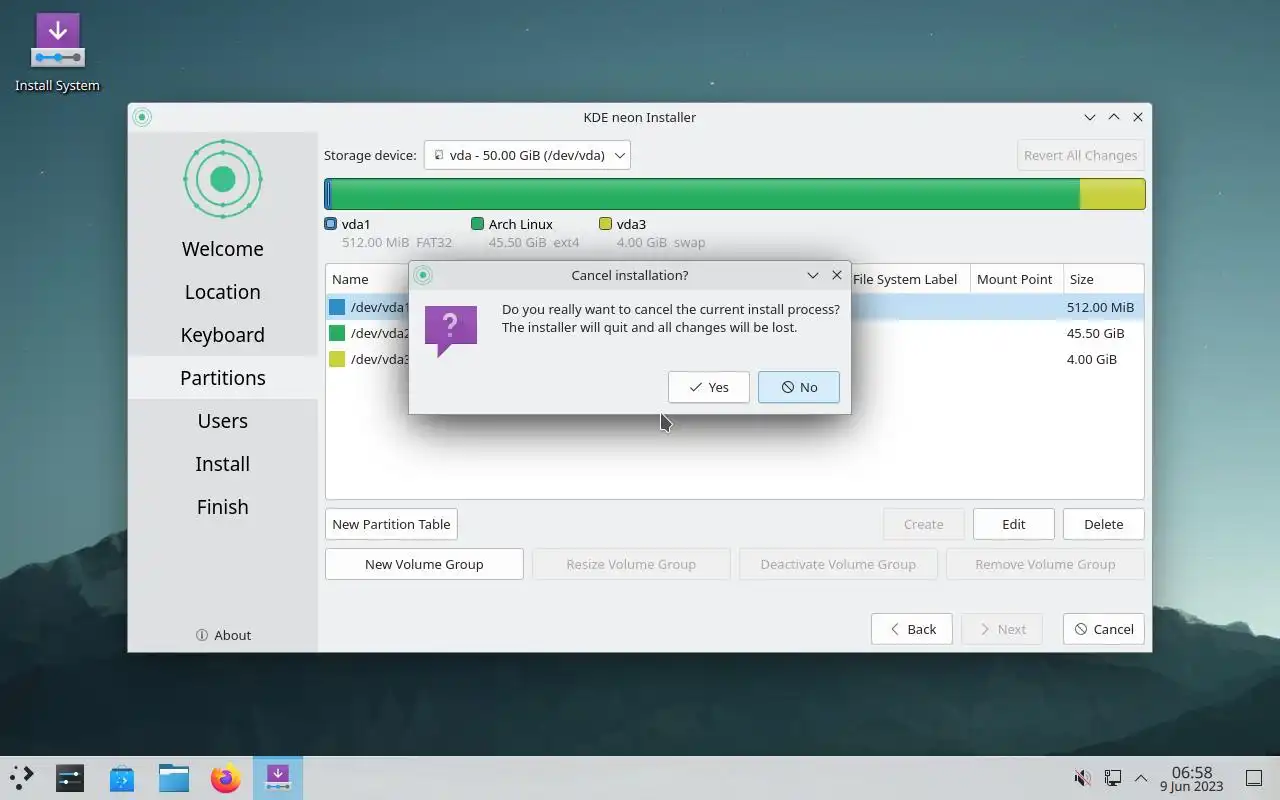This screenshot has width=1280, height=800.
Task: Maximize the KDE neon Installer window
Action: [x=1114, y=117]
